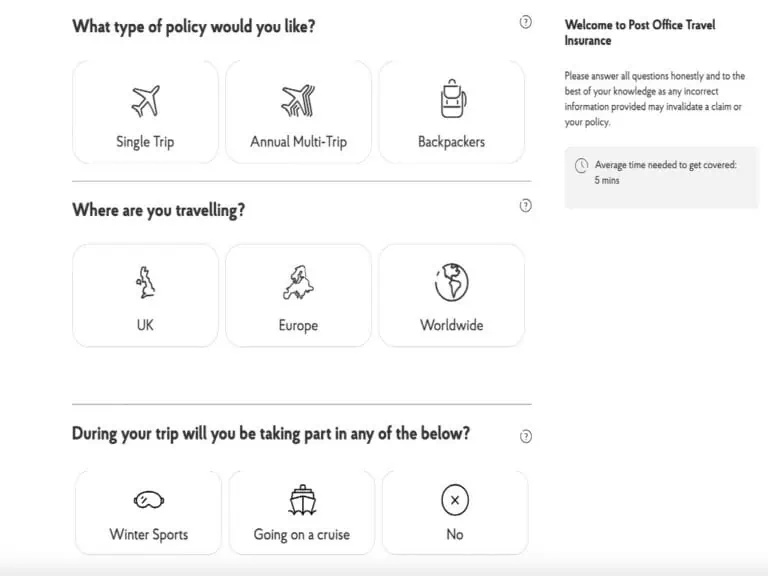The height and width of the screenshot is (576, 768).
Task: Click the clock icon beside average time
Action: (581, 166)
